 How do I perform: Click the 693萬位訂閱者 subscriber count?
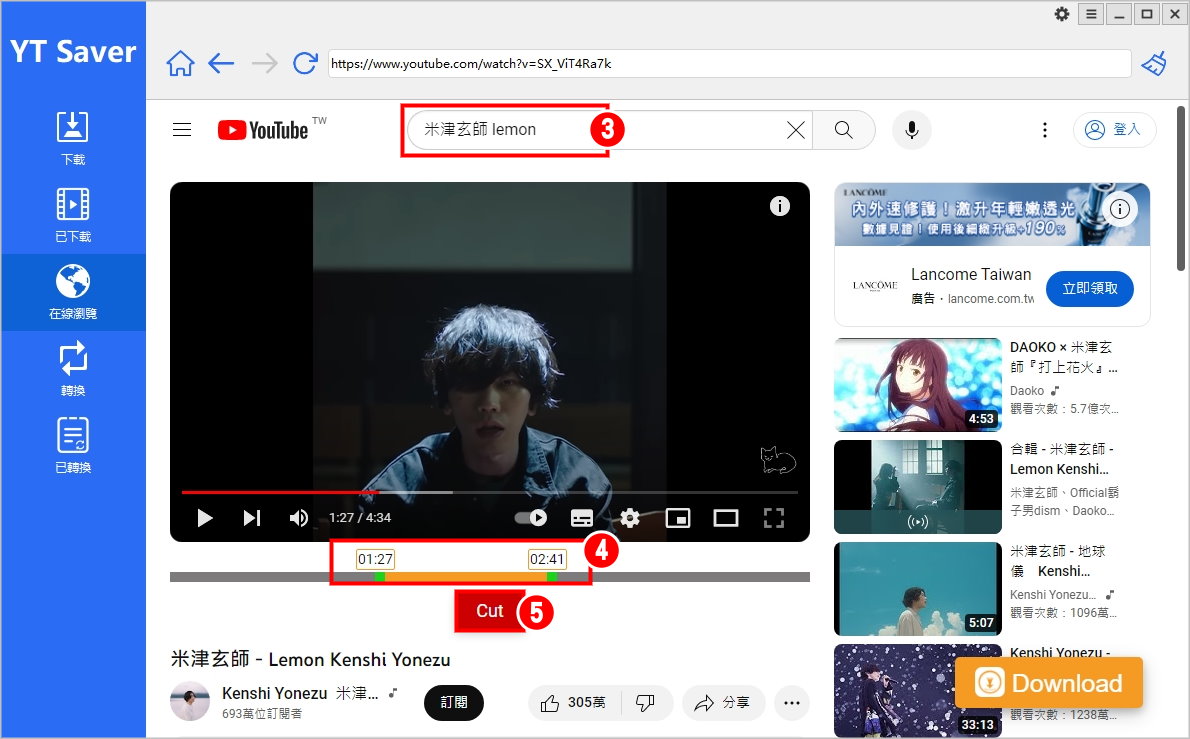262,713
